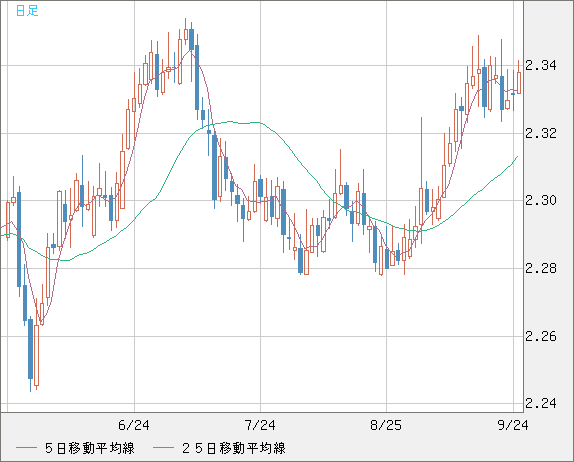The height and width of the screenshot is (462, 574).
Task: Click the 2.32 price axis label
Action: (541, 133)
